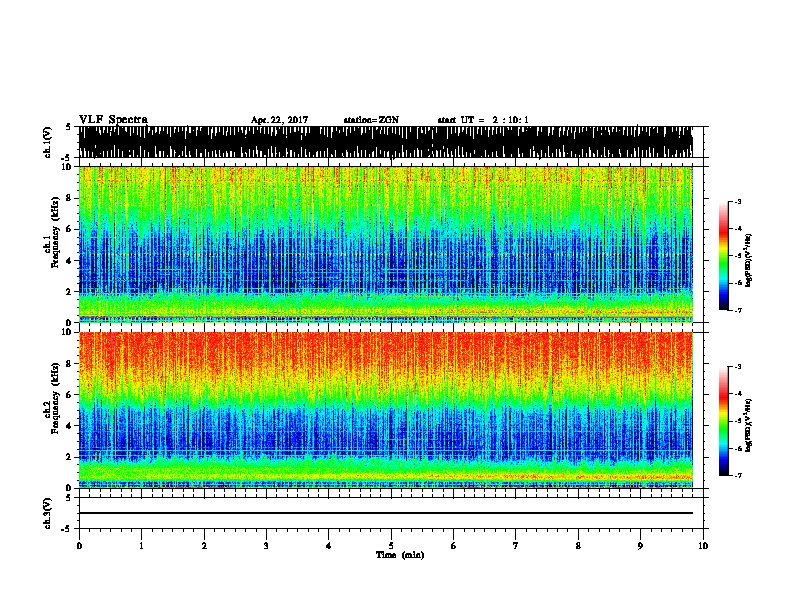Image resolution: width=792 pixels, height=612 pixels.
Task: Click the ch.2 color bar units label
Action: click(749, 425)
